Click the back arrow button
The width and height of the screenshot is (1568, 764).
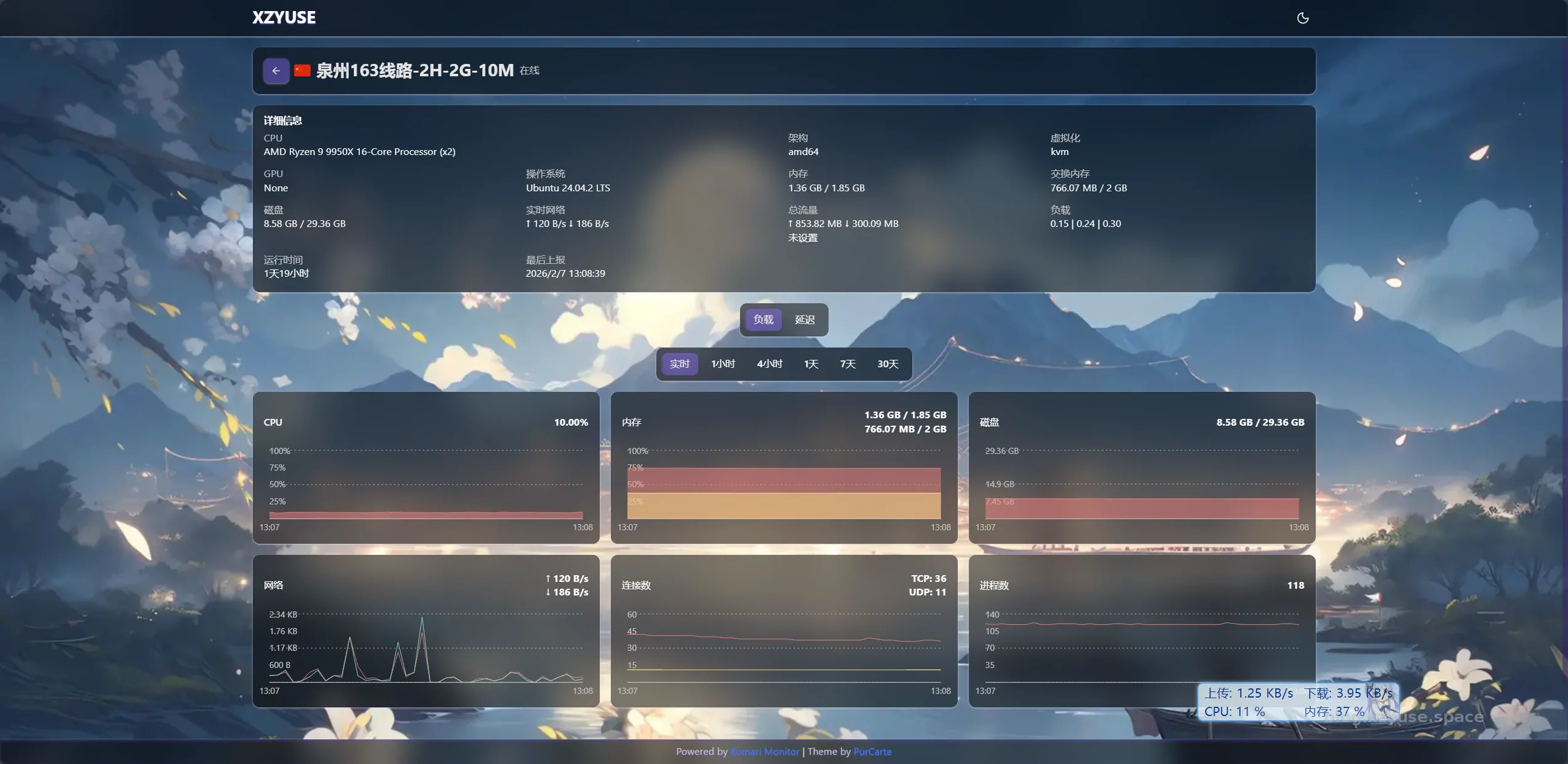(x=276, y=71)
